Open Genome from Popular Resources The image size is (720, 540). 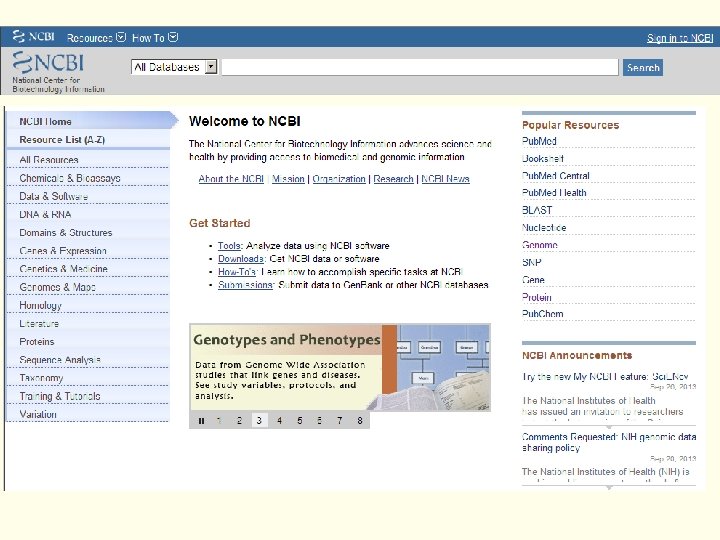(x=540, y=245)
